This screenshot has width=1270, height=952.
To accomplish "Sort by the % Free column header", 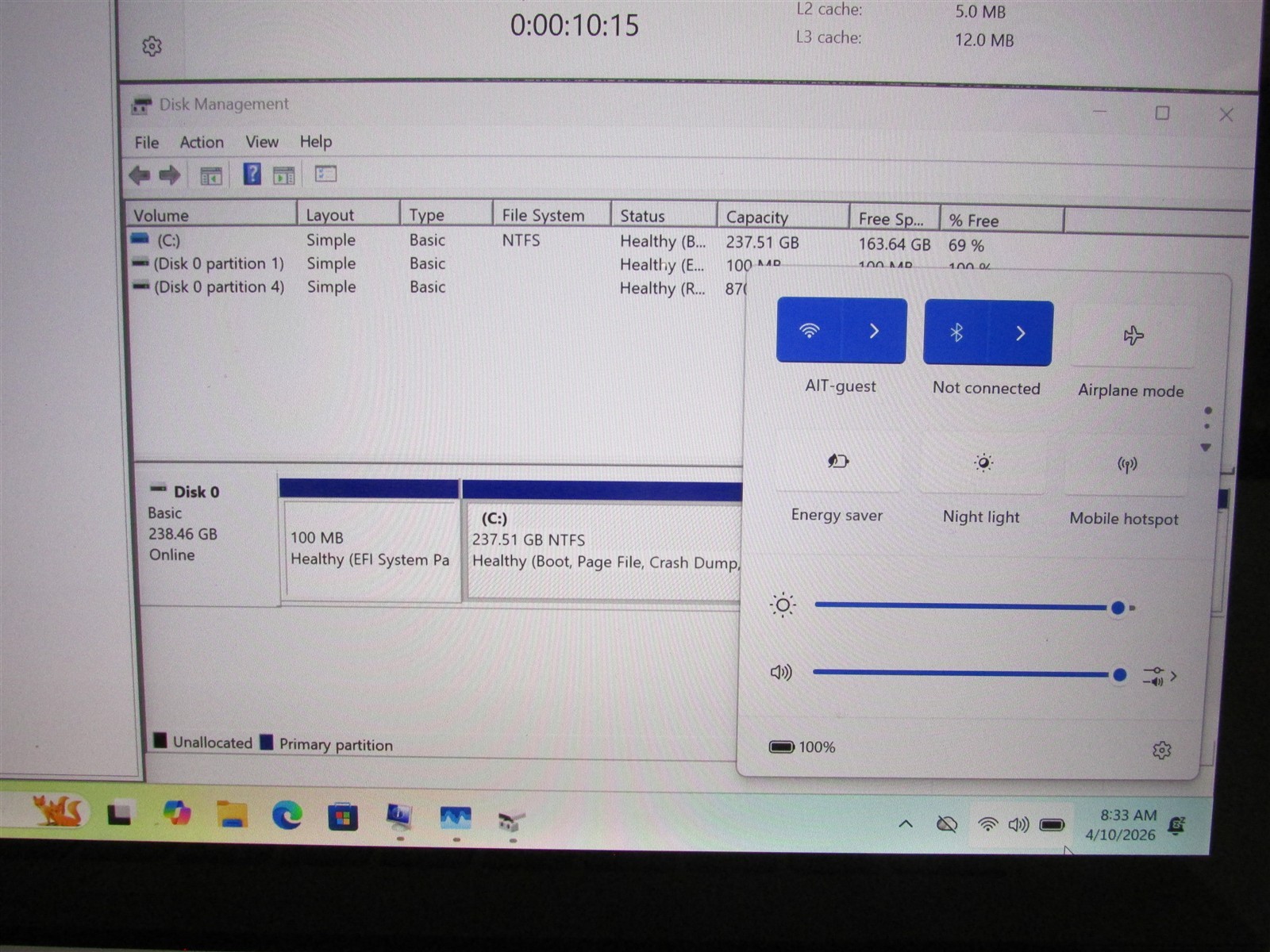I will [1002, 220].
